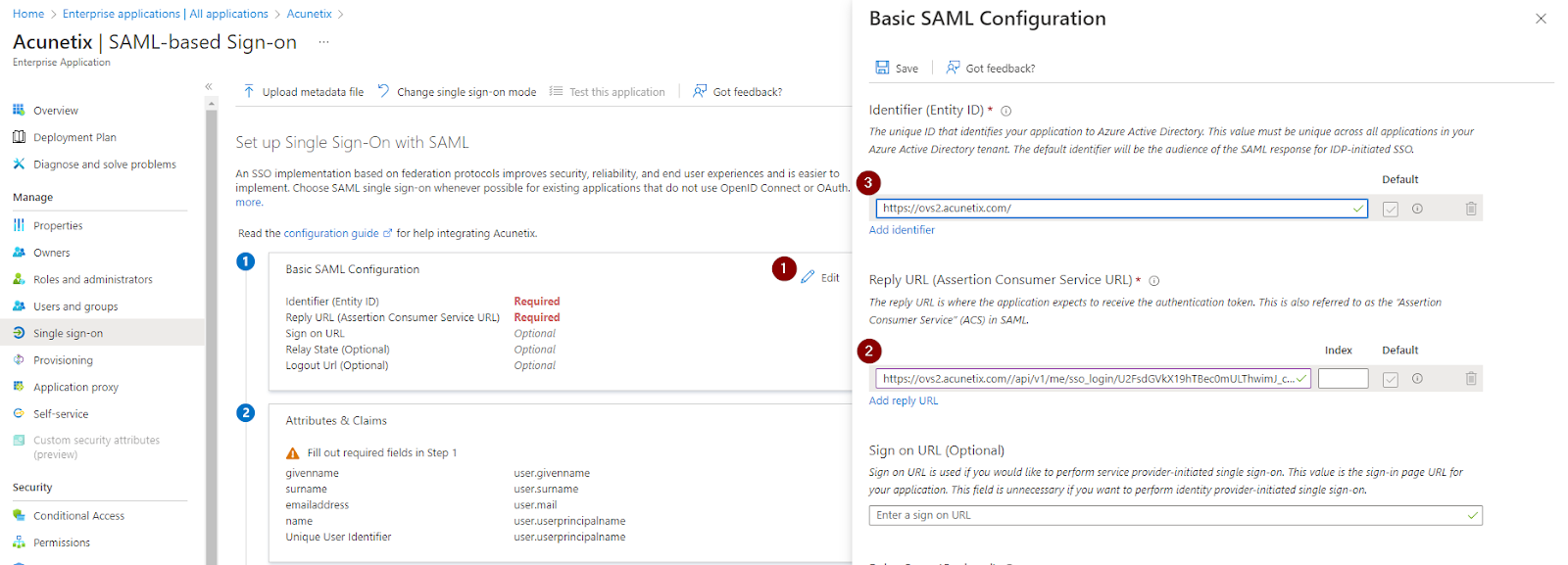Click the Conditional Access icon

19,515
